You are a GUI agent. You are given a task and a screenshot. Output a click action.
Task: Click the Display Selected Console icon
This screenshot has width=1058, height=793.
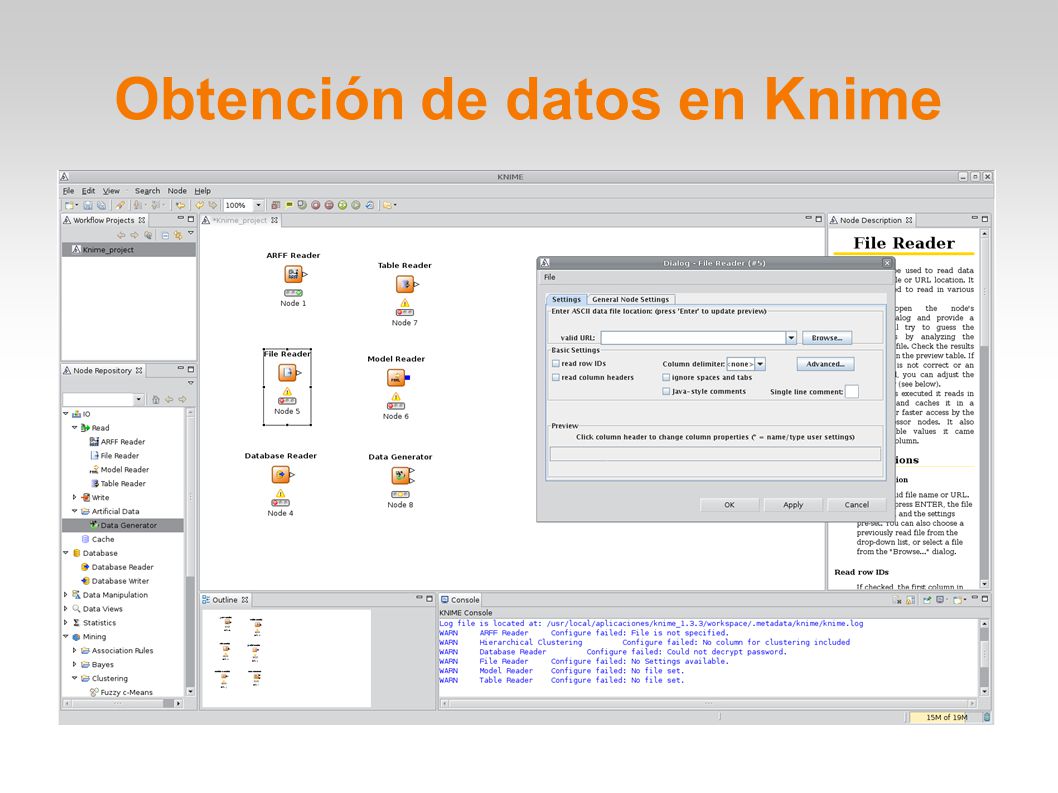[x=941, y=599]
